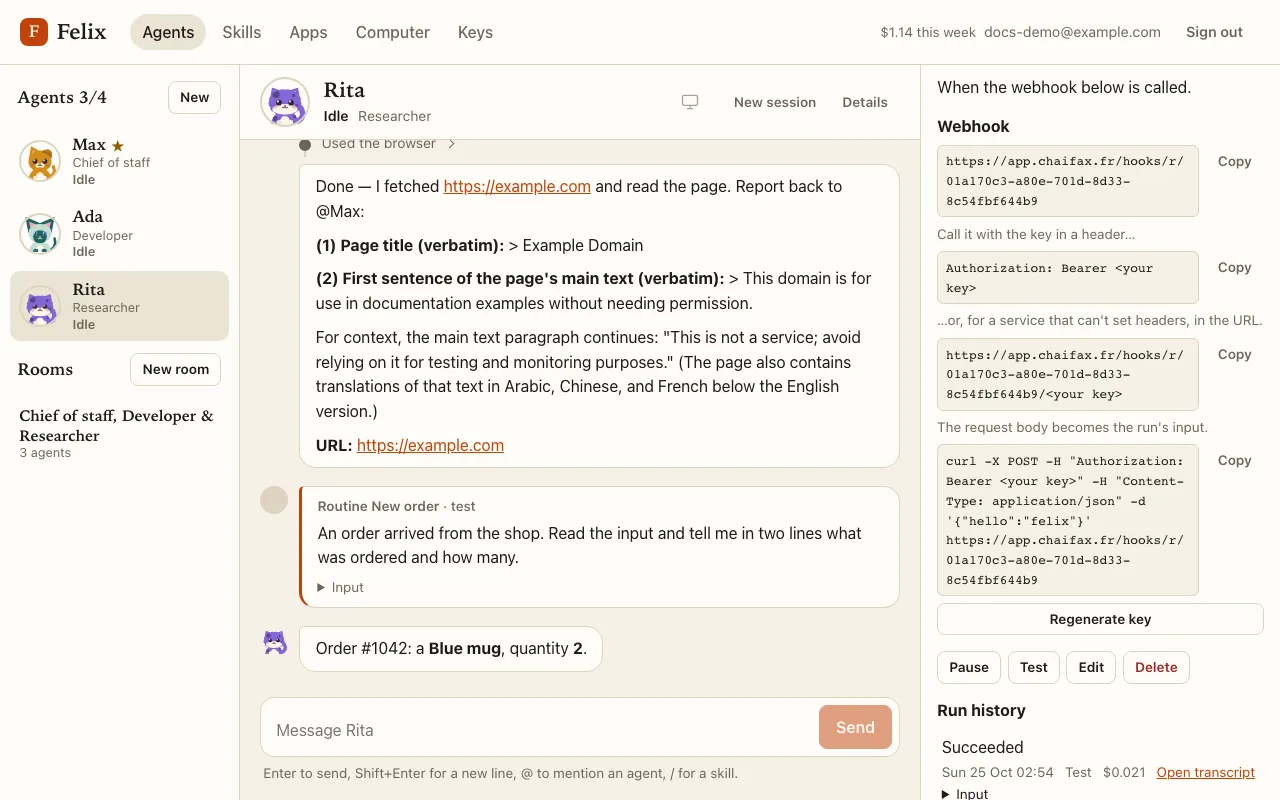The height and width of the screenshot is (800, 1280).
Task: Follow the example.com link after 'URL:'
Action: (430, 445)
